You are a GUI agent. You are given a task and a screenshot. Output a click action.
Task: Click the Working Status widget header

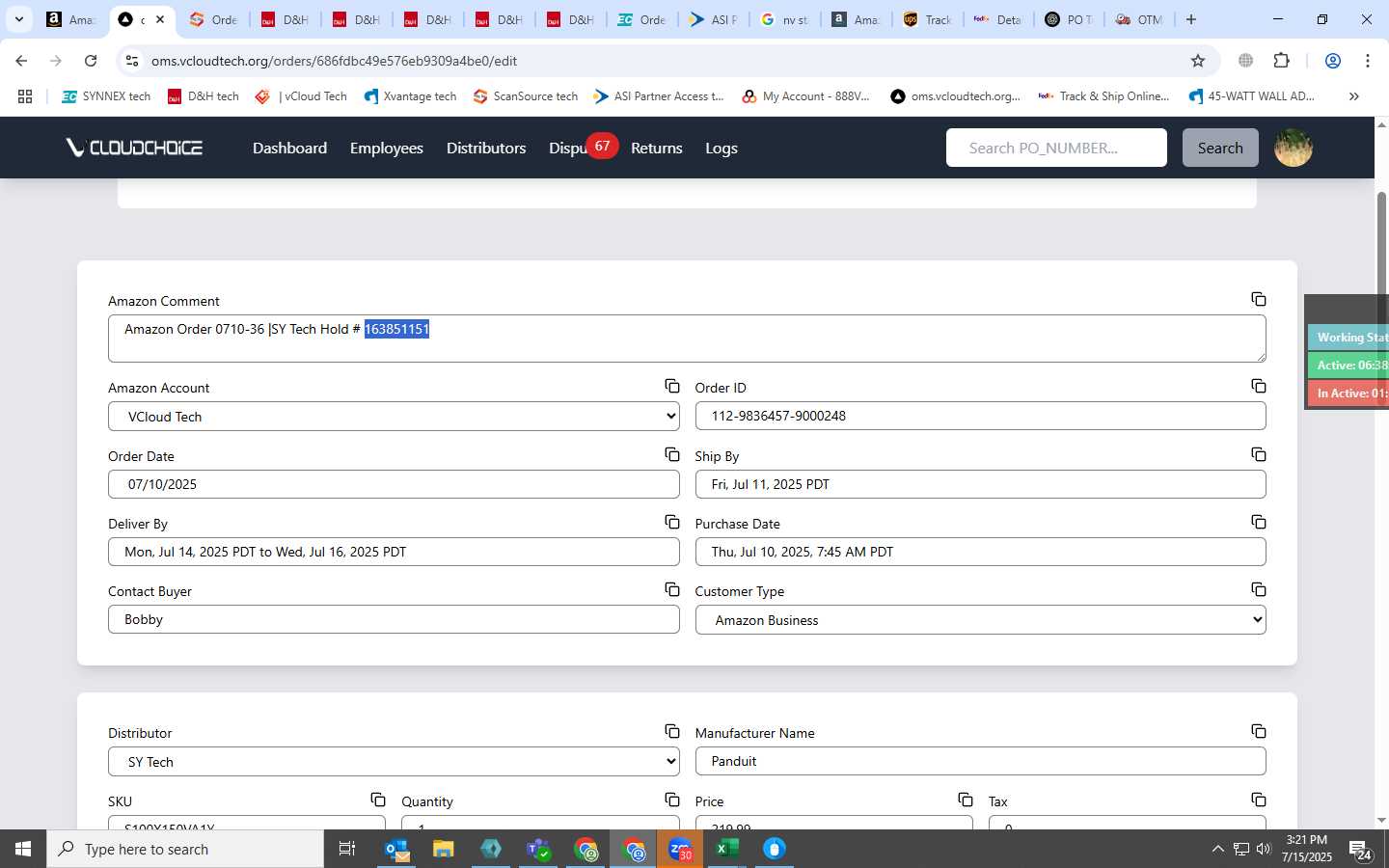coord(1348,337)
